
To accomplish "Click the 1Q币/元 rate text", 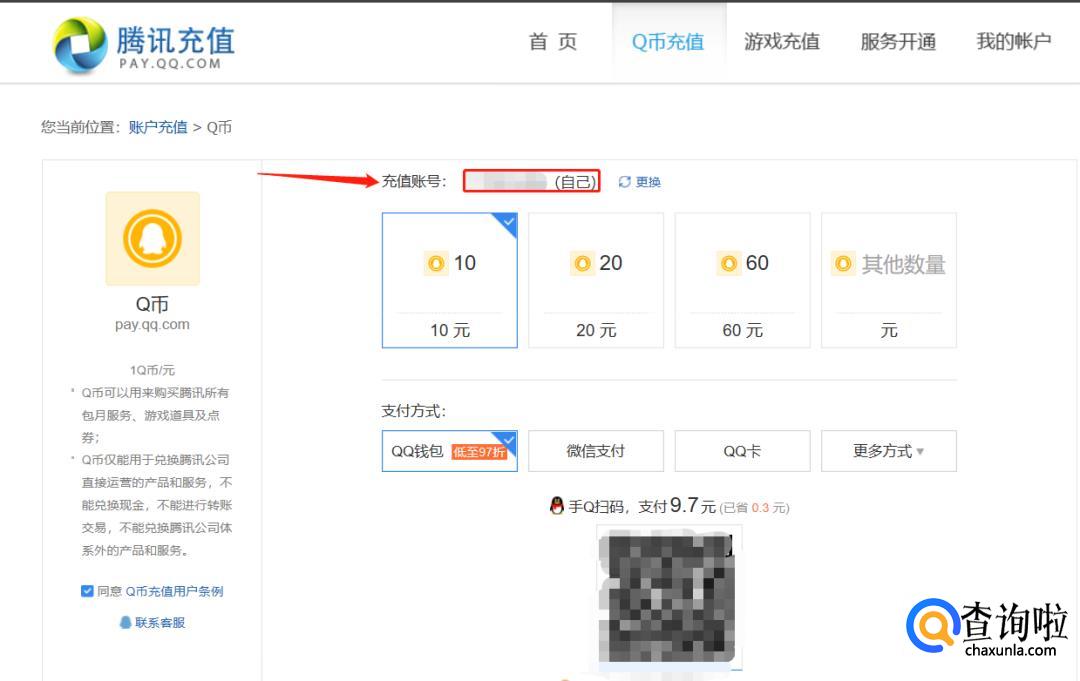I will point(152,370).
